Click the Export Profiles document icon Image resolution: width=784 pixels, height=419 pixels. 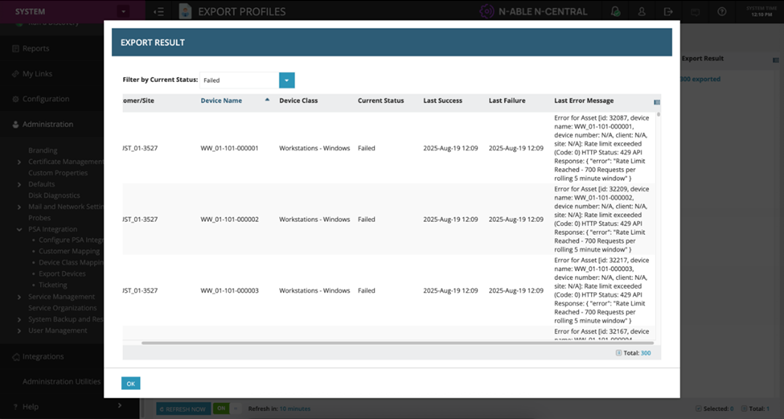(185, 12)
